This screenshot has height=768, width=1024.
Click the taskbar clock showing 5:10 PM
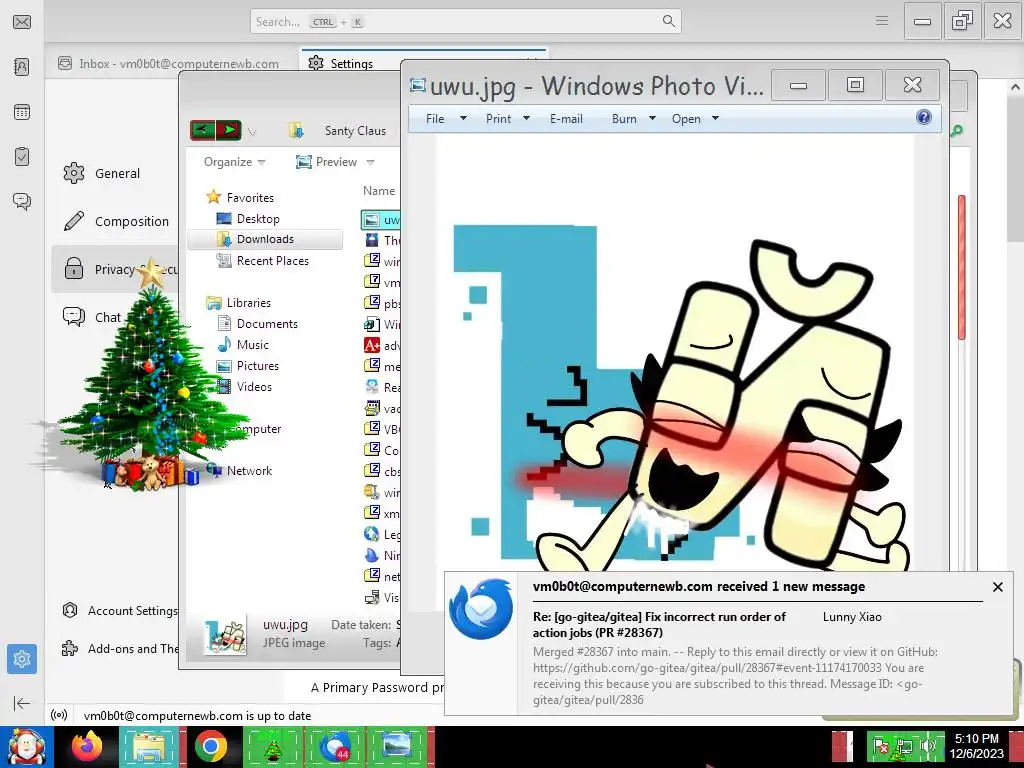click(976, 746)
